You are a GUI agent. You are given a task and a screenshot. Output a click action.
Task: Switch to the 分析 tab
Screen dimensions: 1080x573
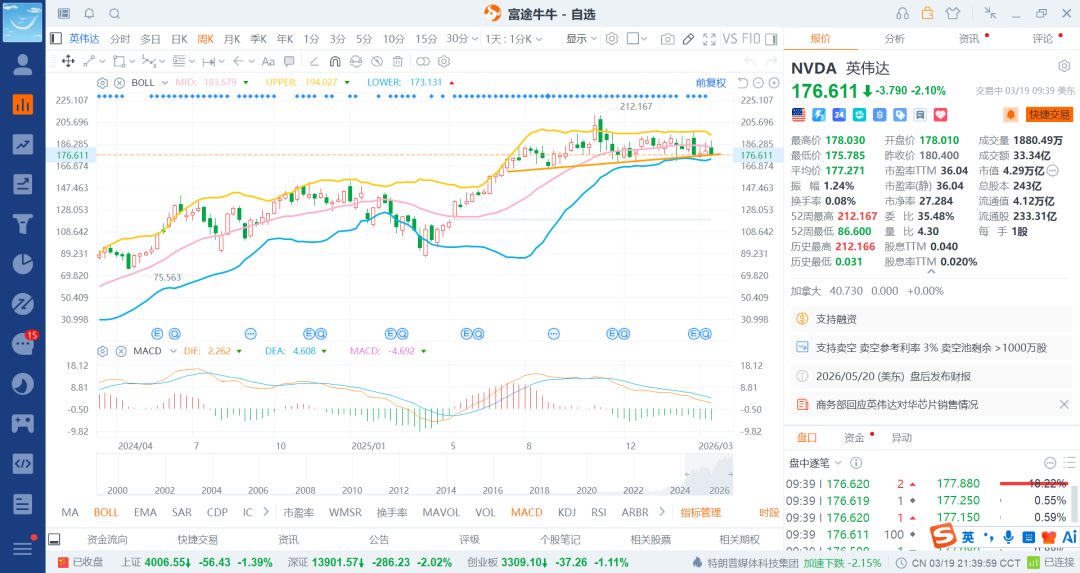[894, 38]
